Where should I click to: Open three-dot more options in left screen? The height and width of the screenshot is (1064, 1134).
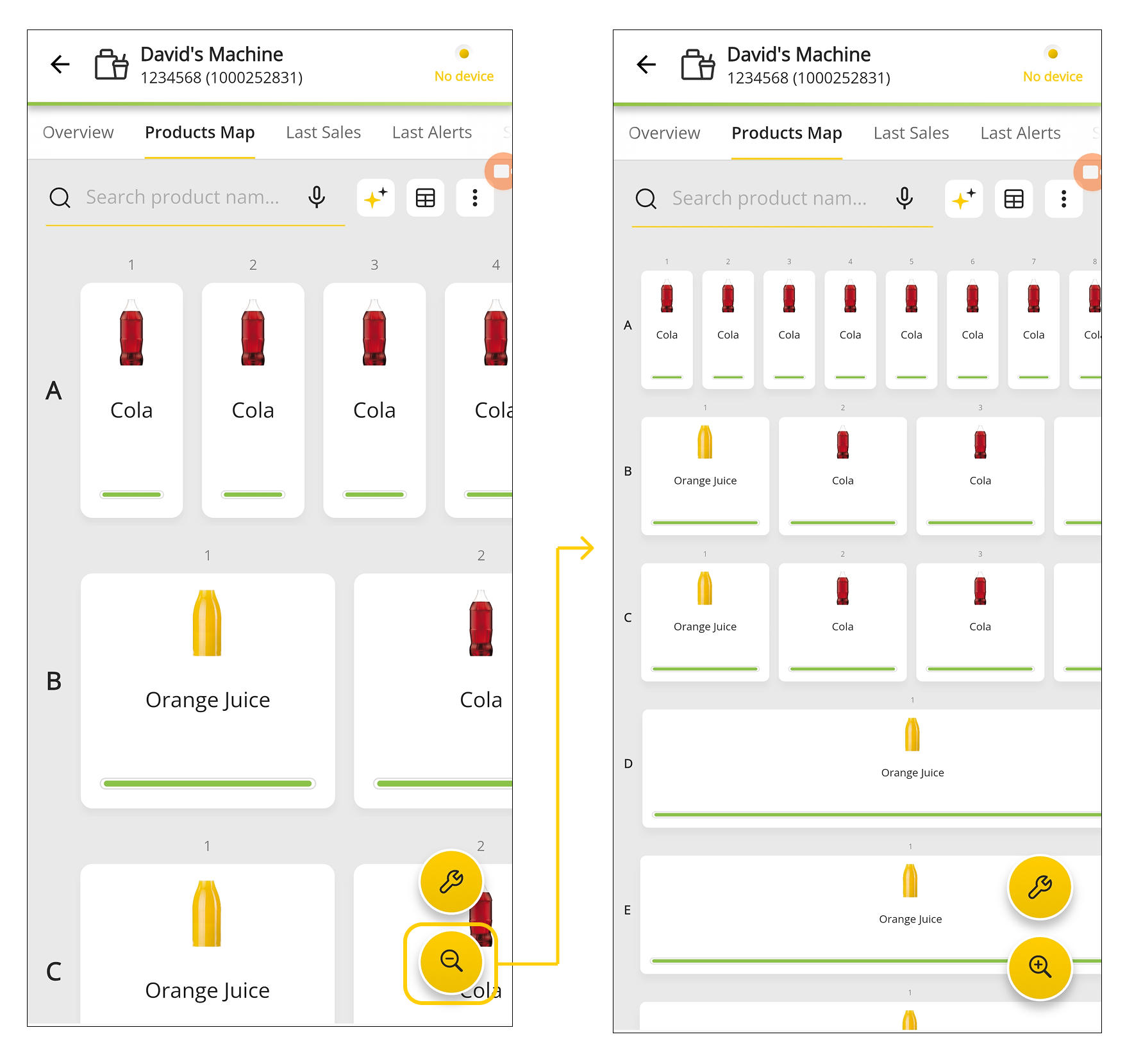(x=475, y=198)
